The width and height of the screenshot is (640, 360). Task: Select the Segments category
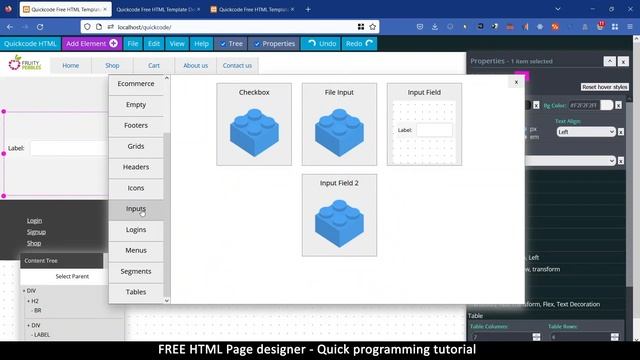pos(136,271)
